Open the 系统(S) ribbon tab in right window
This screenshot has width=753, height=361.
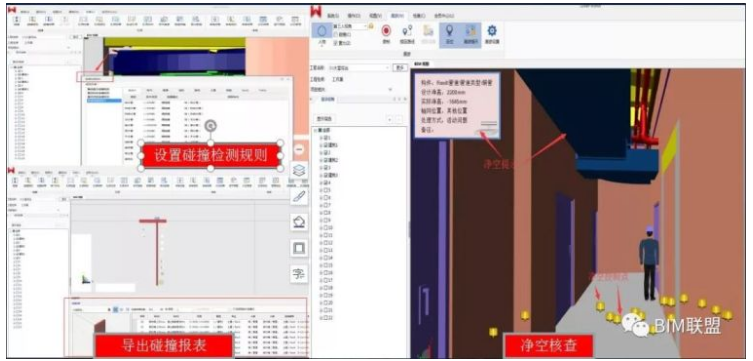[333, 16]
